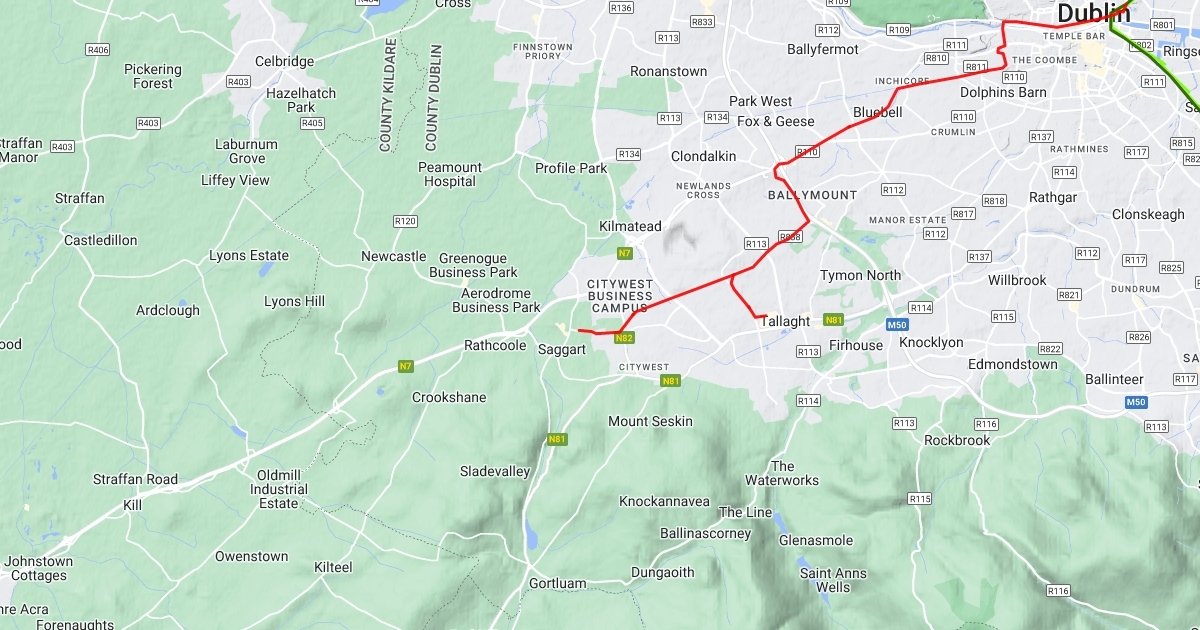1200x630 pixels.
Task: Select the Oldmill Industrial Estate label
Action: [x=279, y=489]
